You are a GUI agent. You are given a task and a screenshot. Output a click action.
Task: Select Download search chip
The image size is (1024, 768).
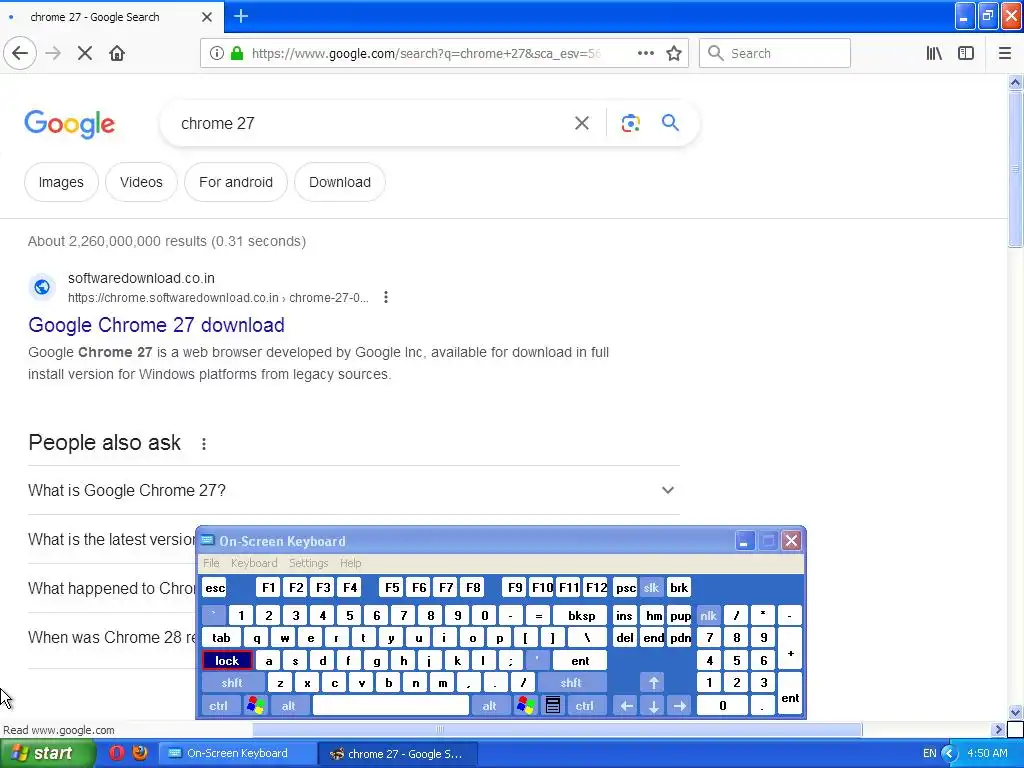point(340,182)
